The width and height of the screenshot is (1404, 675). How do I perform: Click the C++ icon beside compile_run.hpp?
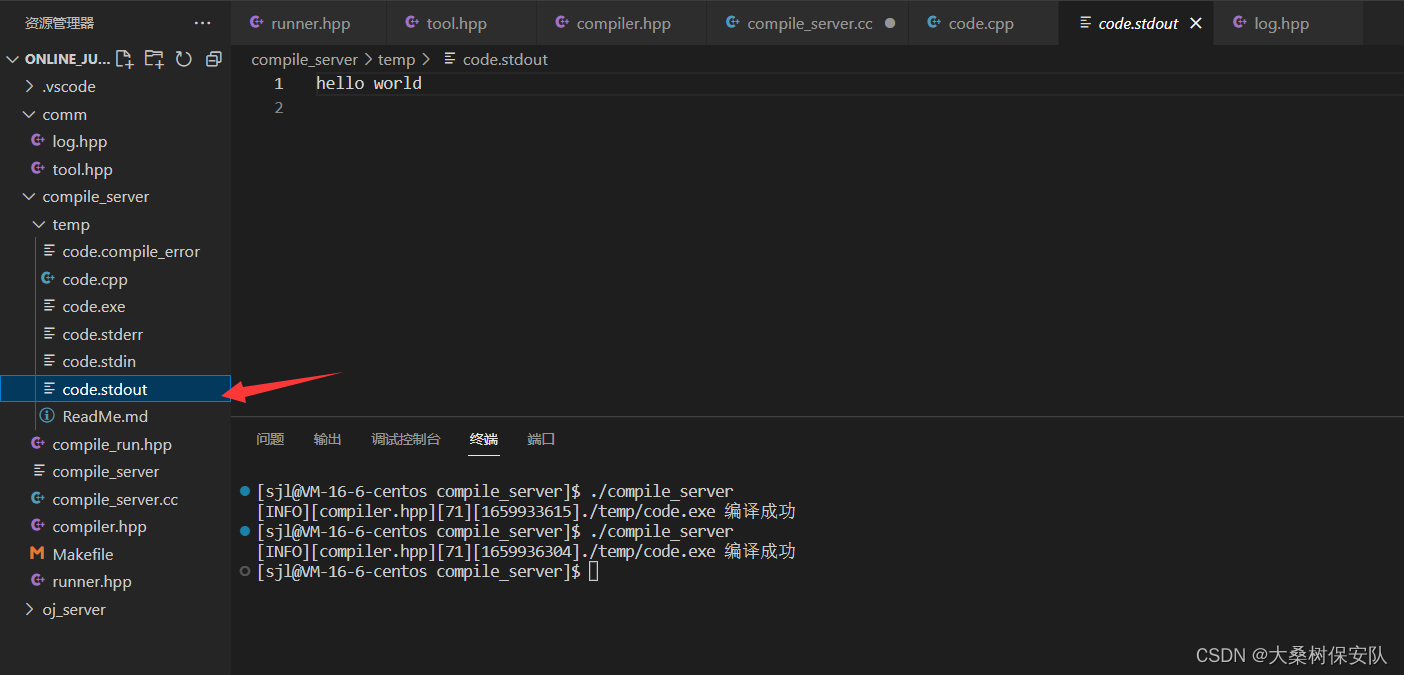tap(38, 444)
